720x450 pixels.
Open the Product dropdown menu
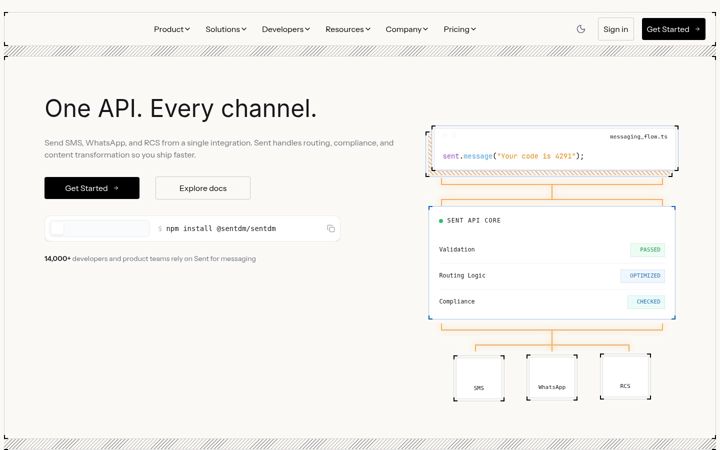(x=172, y=29)
